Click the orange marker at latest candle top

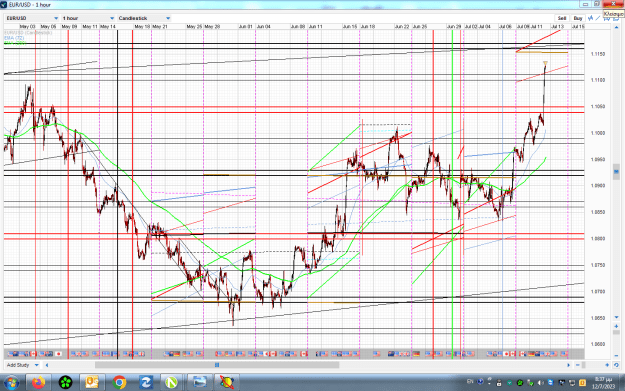545,63
